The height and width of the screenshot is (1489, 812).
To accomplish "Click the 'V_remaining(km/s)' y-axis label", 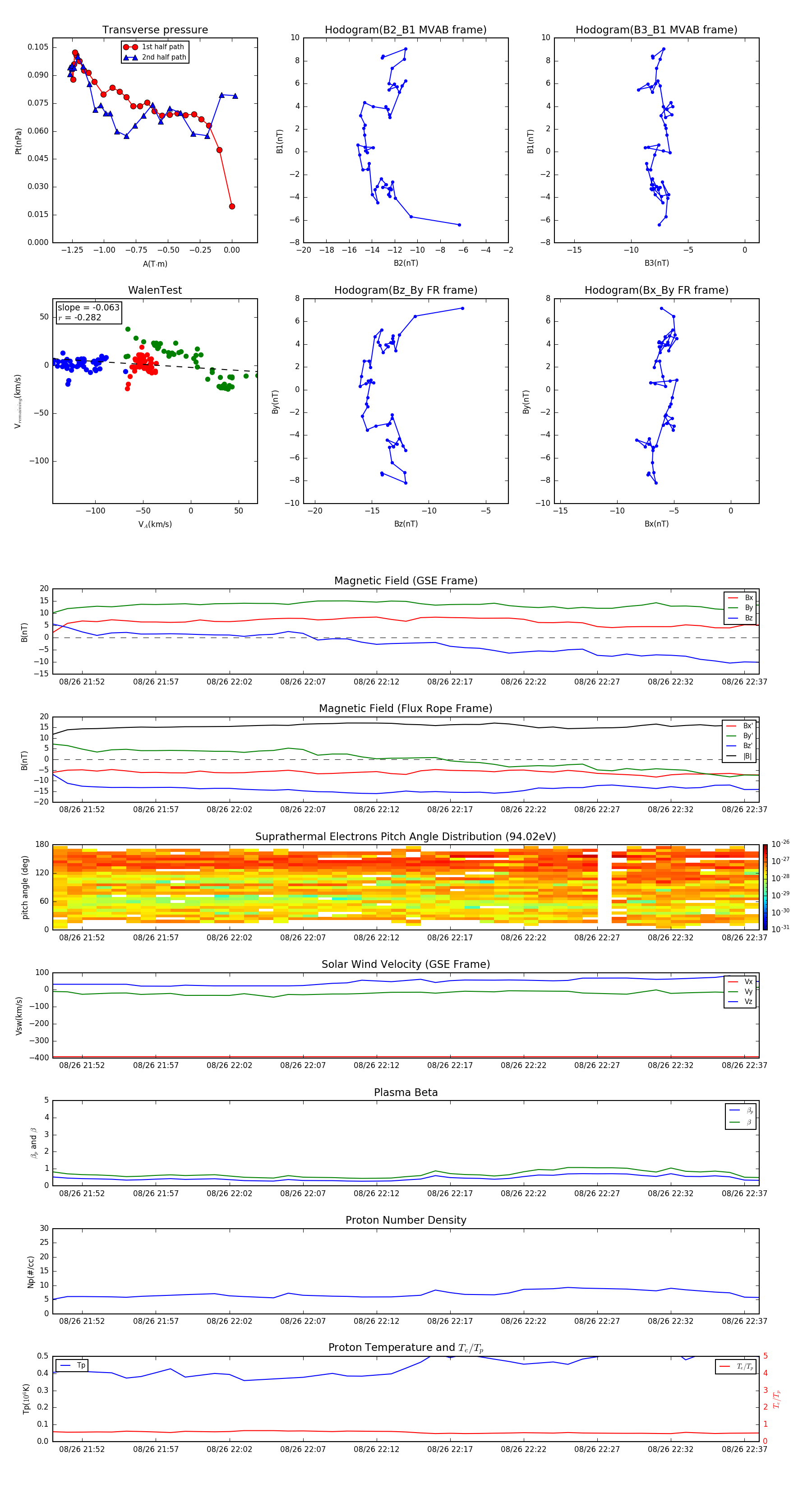I will (18, 401).
